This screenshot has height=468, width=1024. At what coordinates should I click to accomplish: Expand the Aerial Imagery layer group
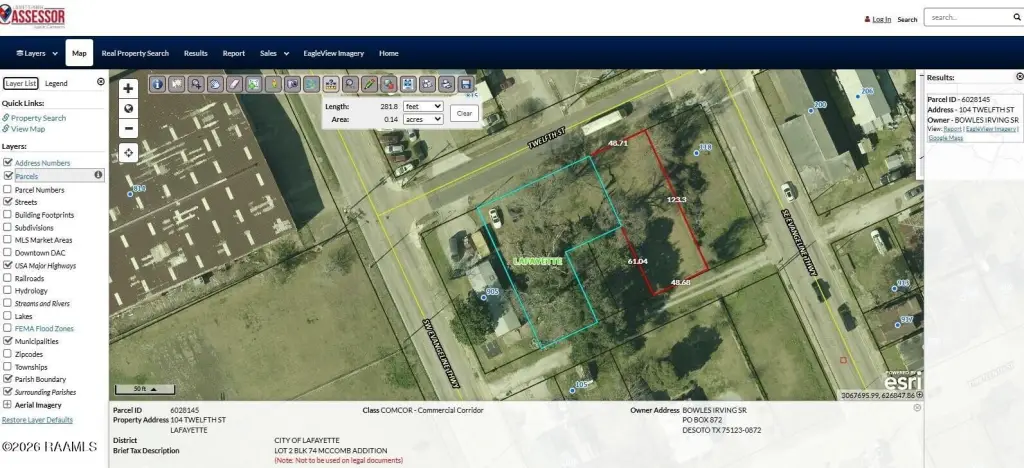point(8,405)
